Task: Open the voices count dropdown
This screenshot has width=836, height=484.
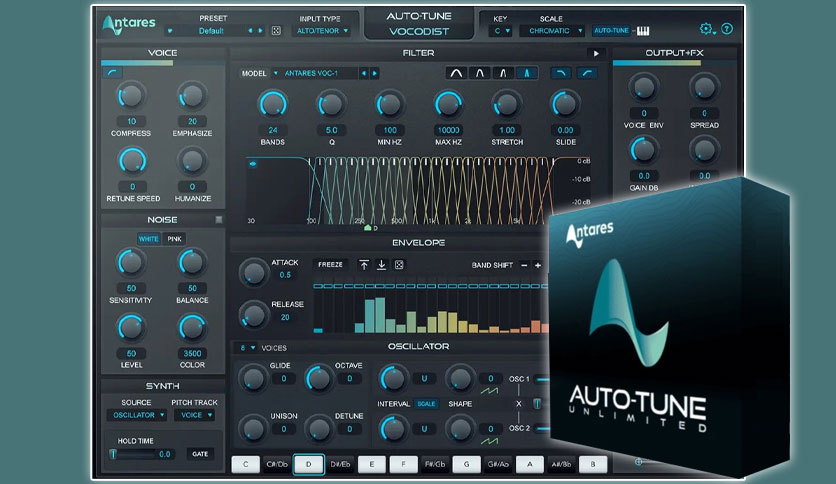Action: 247,348
